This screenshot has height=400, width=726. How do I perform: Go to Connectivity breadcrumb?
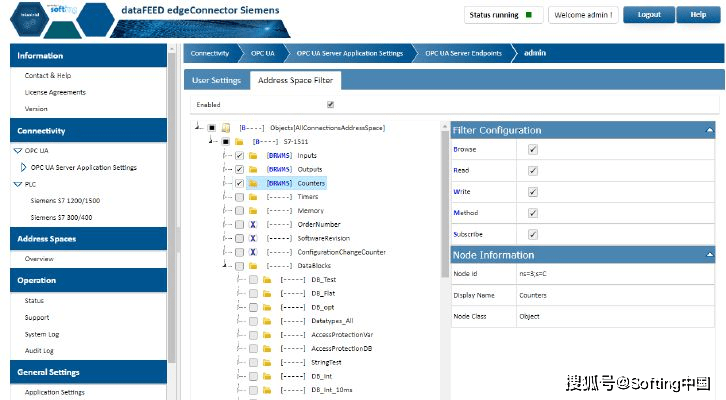click(x=210, y=53)
